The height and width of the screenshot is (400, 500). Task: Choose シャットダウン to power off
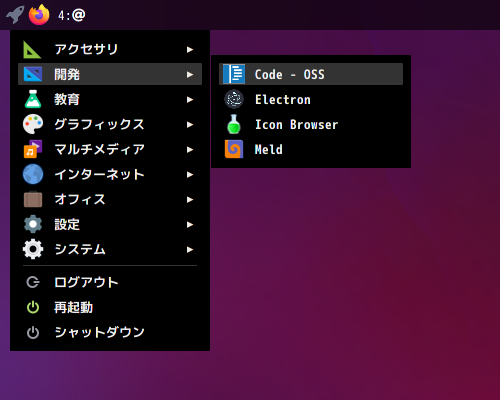[x=110, y=332]
